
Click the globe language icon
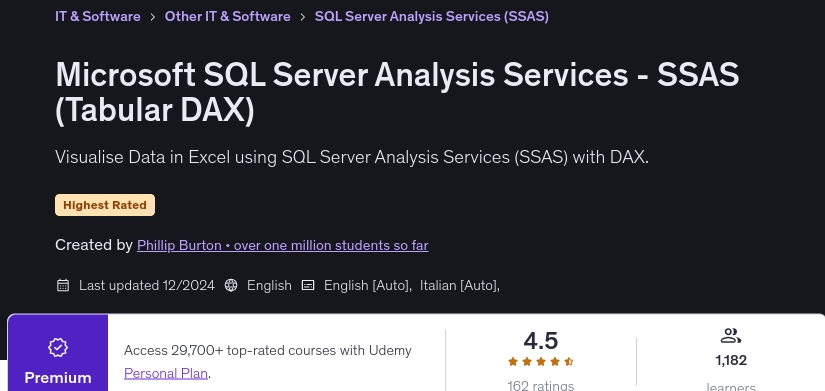pyautogui.click(x=231, y=285)
